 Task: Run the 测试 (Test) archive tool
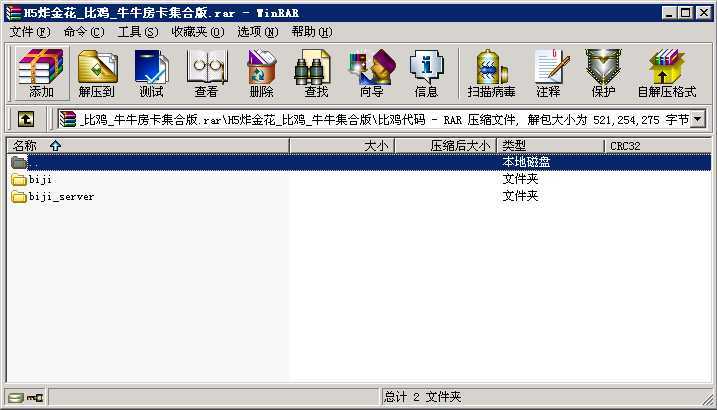(x=151, y=73)
